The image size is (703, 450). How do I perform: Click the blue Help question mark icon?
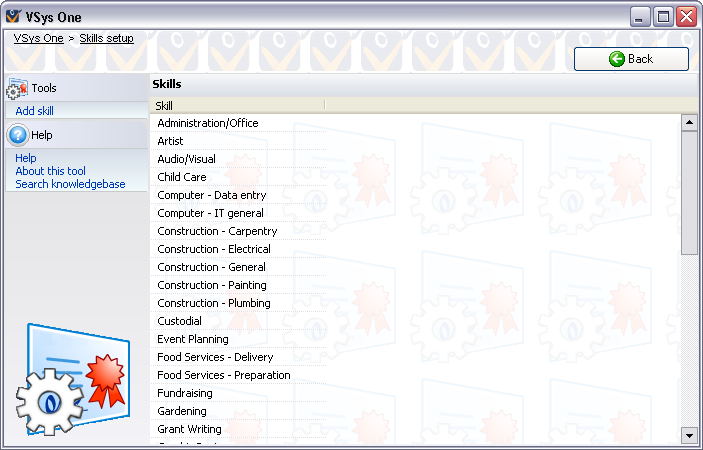(18, 135)
